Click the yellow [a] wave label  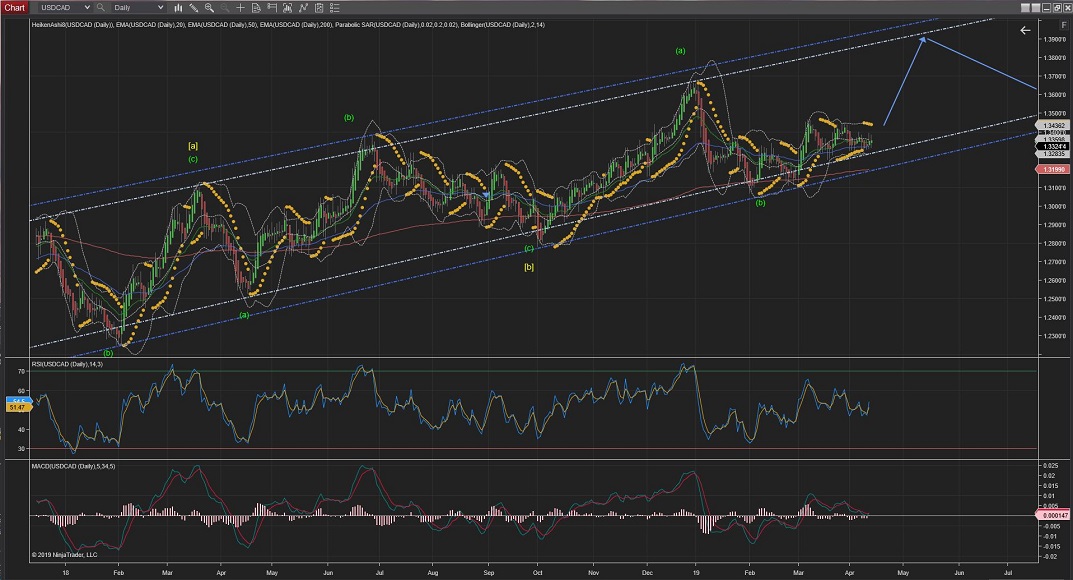point(193,146)
